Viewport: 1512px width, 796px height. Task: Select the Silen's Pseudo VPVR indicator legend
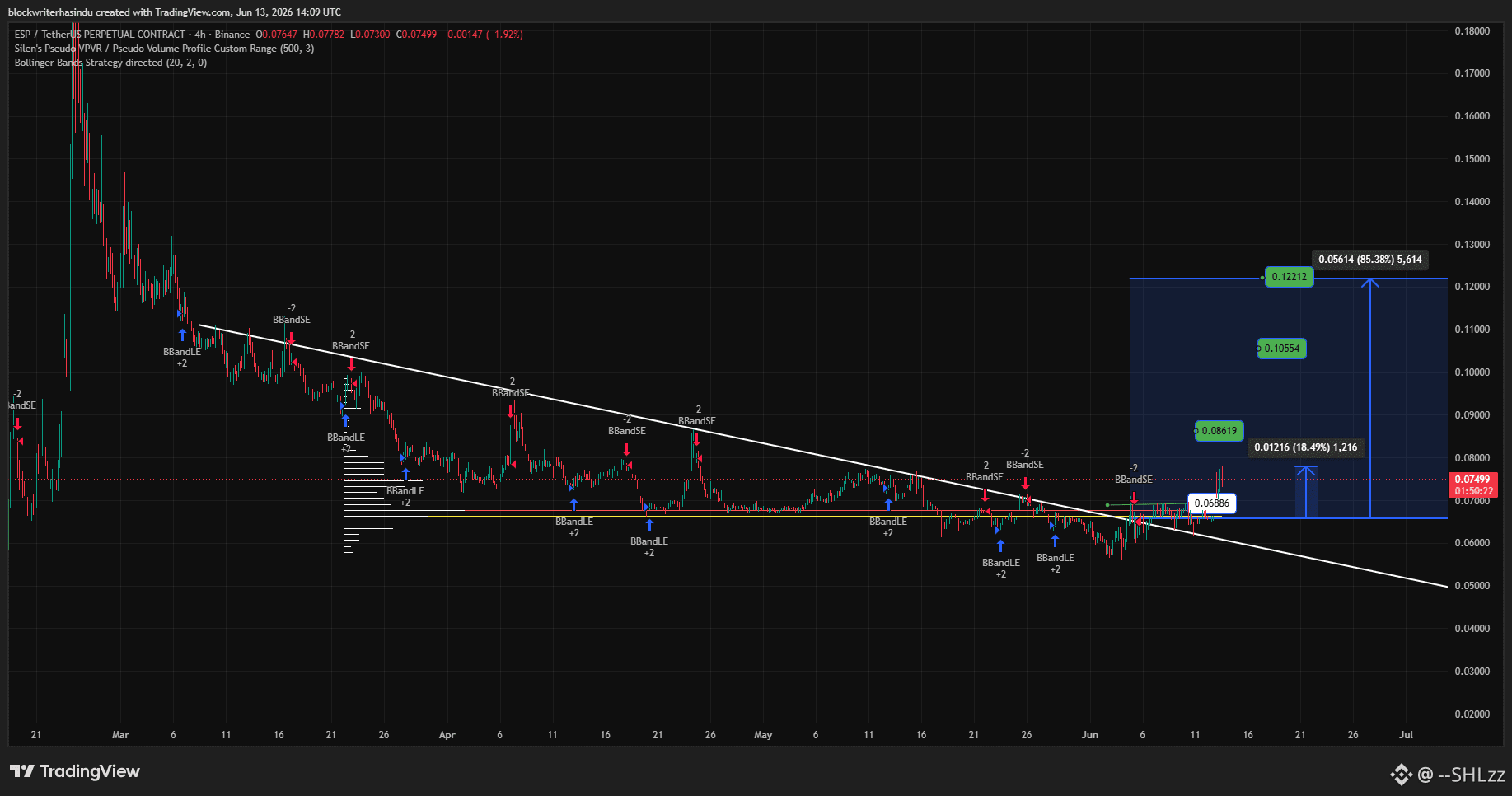pos(164,49)
